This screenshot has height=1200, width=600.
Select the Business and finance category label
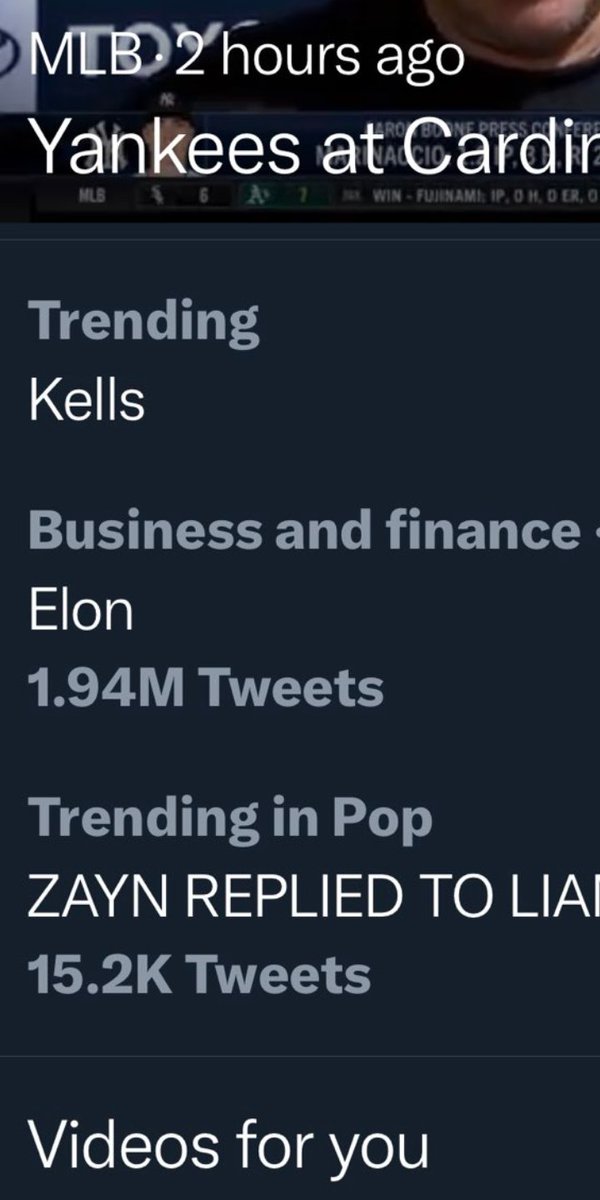coord(303,530)
